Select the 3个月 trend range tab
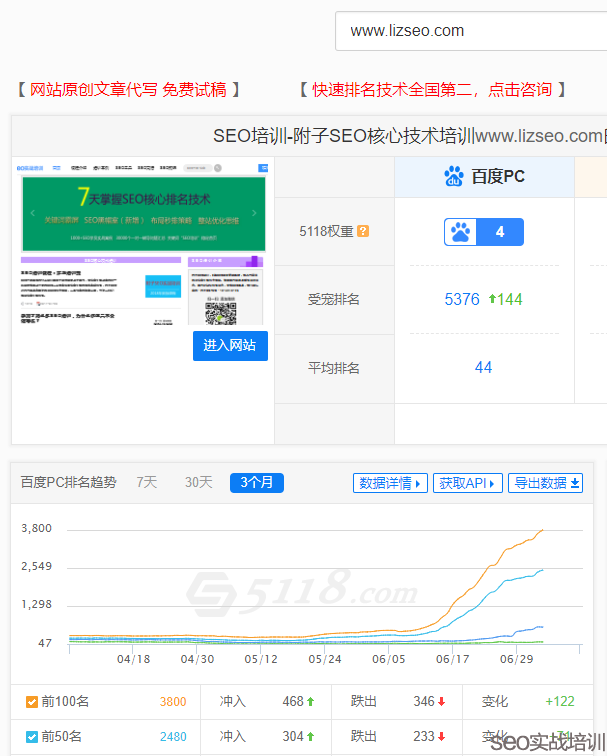This screenshot has height=756, width=607. click(256, 483)
